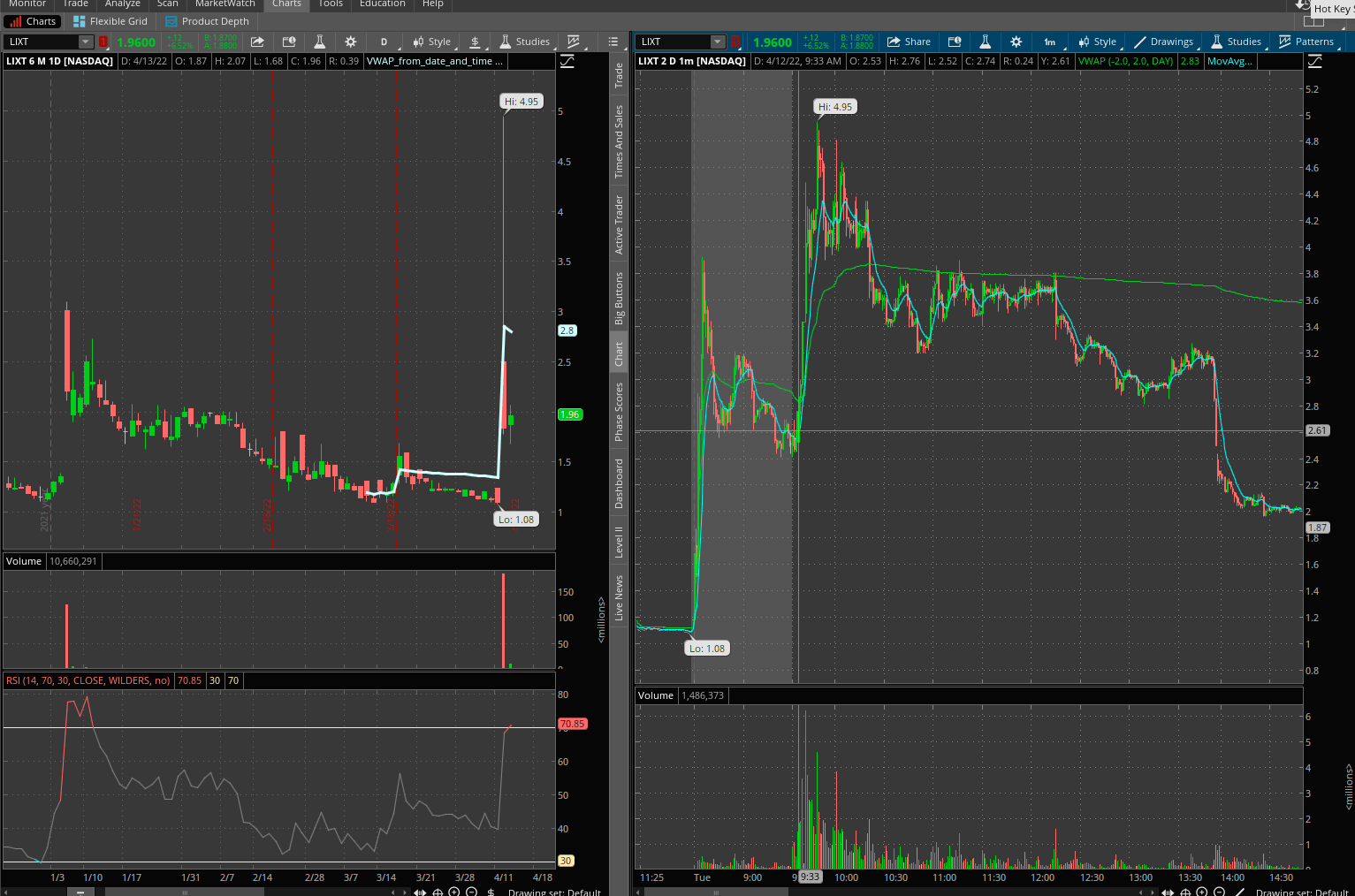Open Style dropdown on left chart

(431, 42)
